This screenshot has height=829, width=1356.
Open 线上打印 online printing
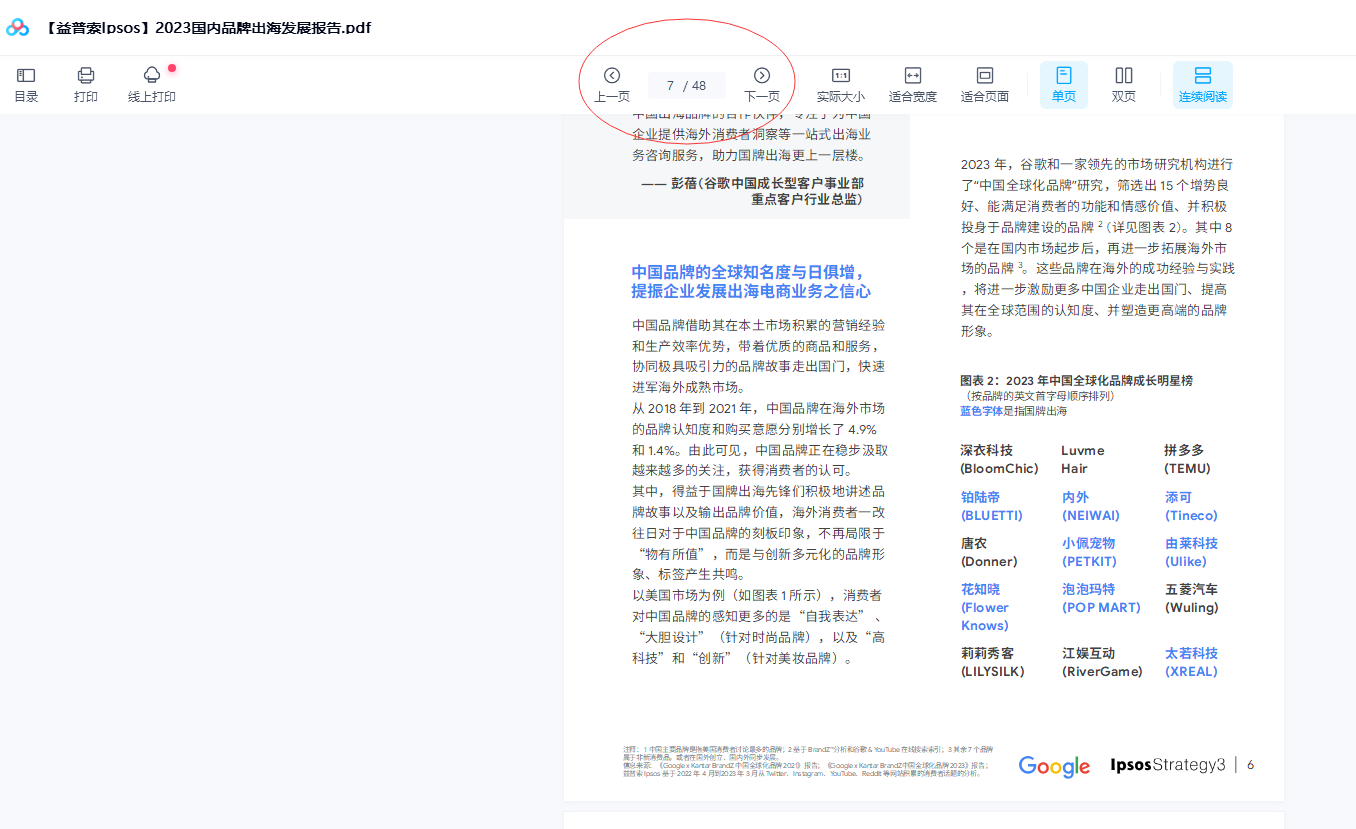[x=152, y=84]
